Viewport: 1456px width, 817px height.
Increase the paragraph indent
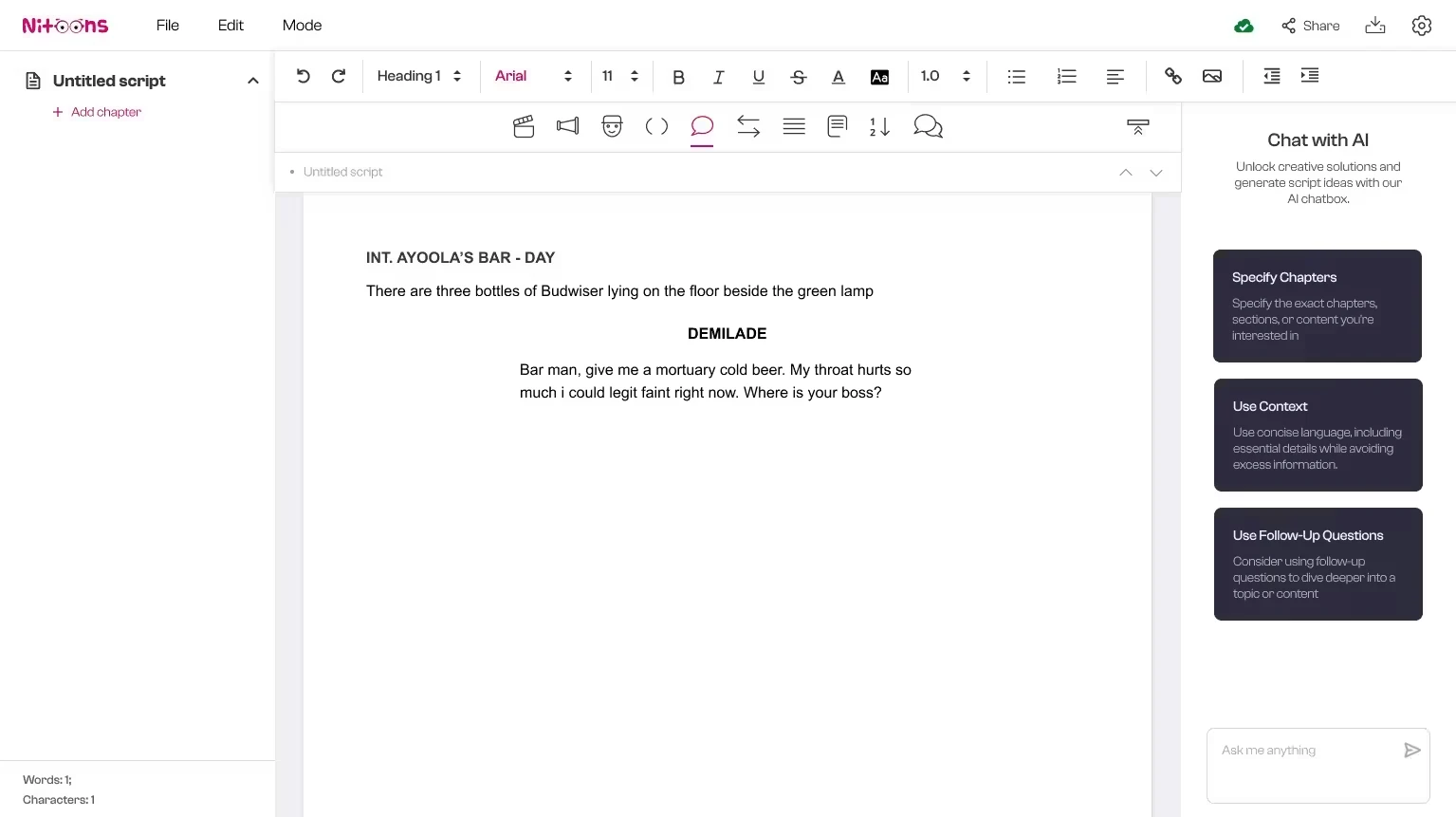(x=1310, y=76)
